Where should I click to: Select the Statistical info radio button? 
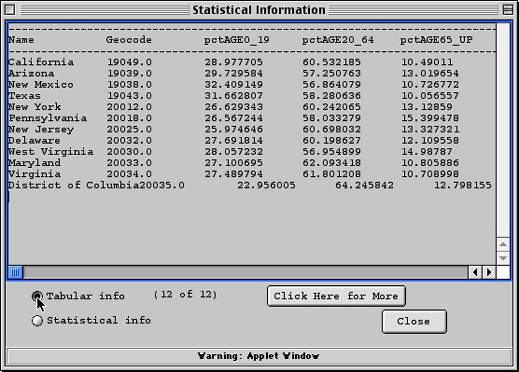pyautogui.click(x=37, y=320)
